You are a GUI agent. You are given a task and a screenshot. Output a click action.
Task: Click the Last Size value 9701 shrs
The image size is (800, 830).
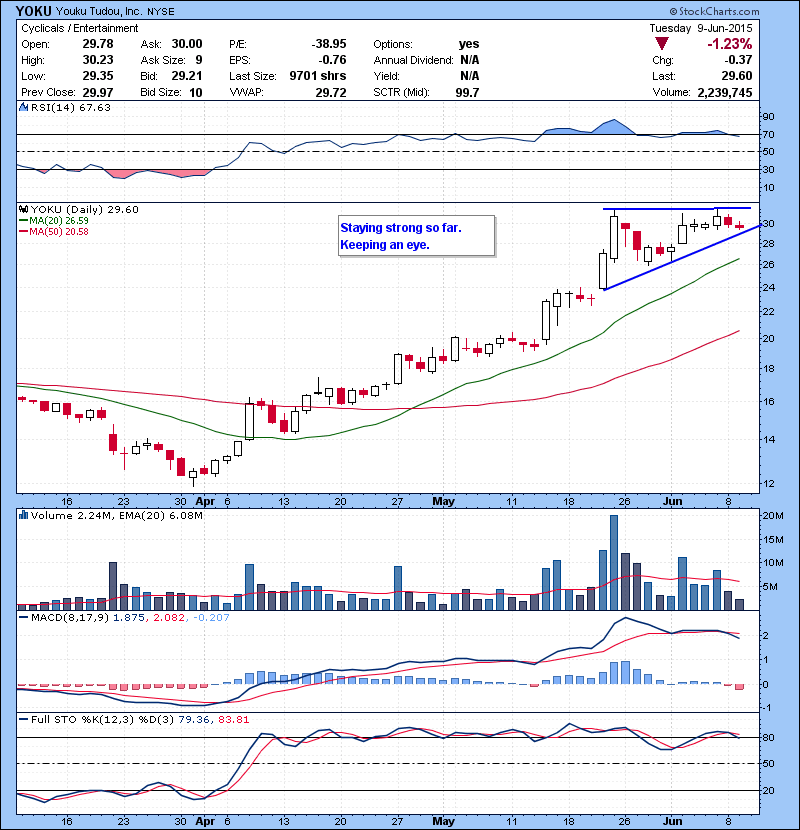(318, 76)
